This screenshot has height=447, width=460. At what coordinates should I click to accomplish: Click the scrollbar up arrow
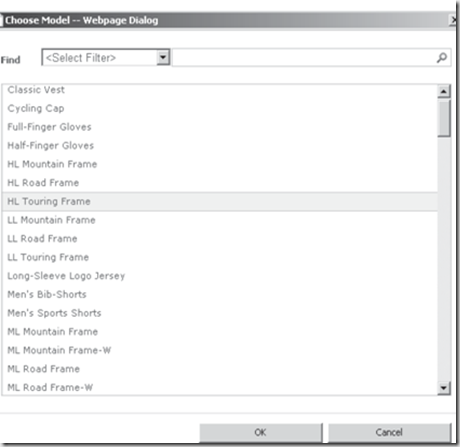[x=444, y=91]
